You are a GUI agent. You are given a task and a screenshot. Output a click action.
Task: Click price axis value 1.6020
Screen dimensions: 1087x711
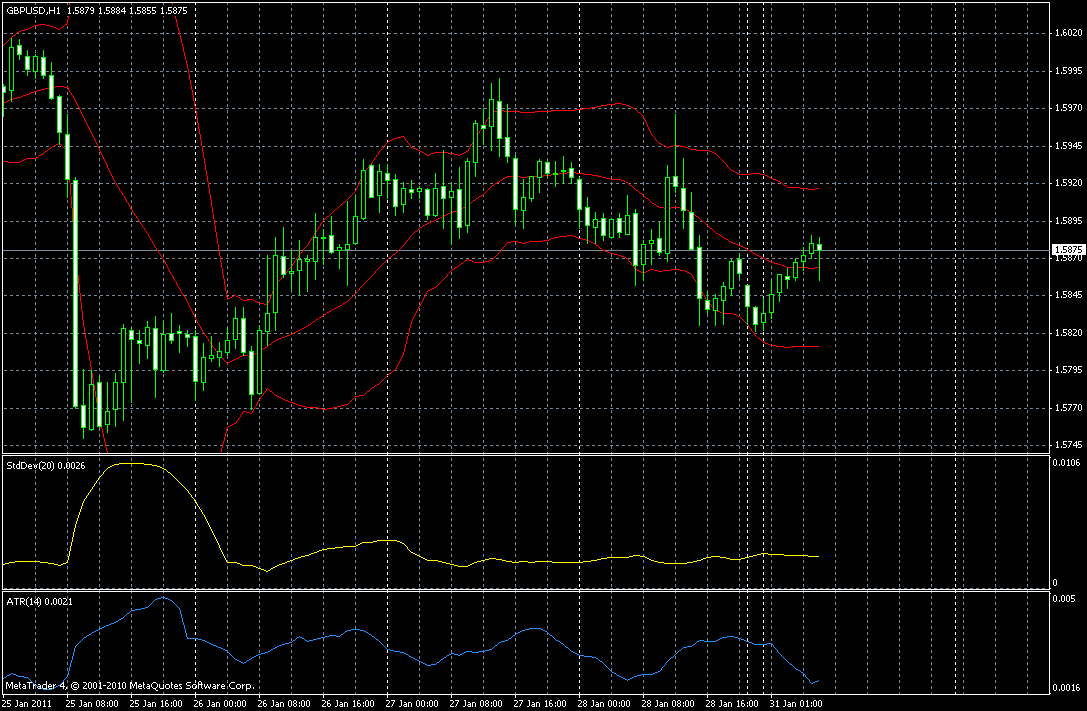click(1068, 33)
